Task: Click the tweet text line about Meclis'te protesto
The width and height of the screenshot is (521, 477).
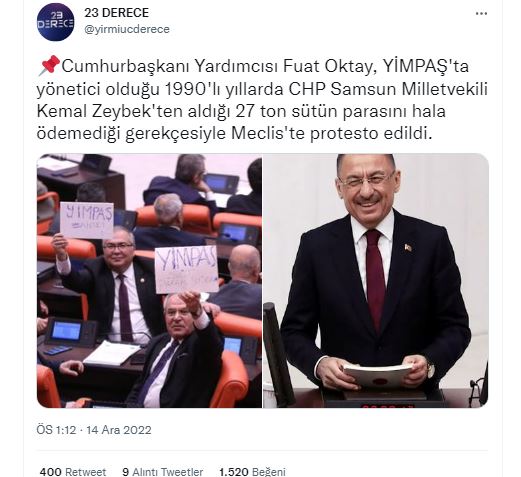Action: [x=234, y=134]
